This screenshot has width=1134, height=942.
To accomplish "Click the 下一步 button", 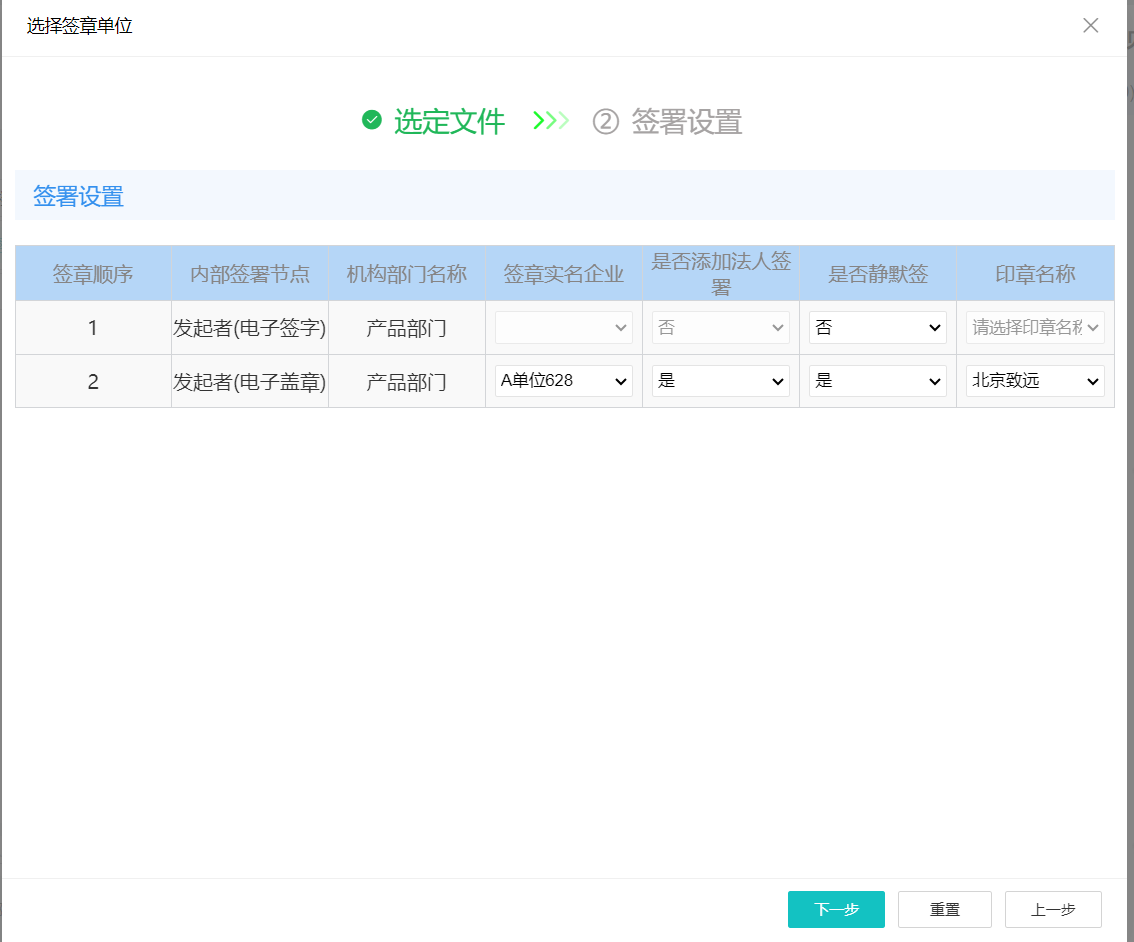I will pos(836,909).
